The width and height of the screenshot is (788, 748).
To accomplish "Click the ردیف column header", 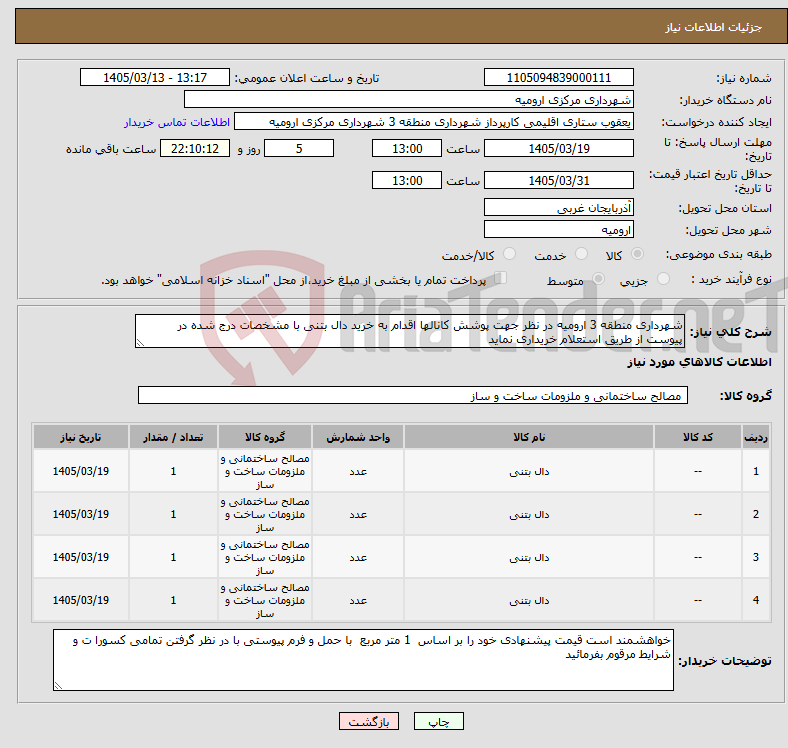I will click(755, 437).
